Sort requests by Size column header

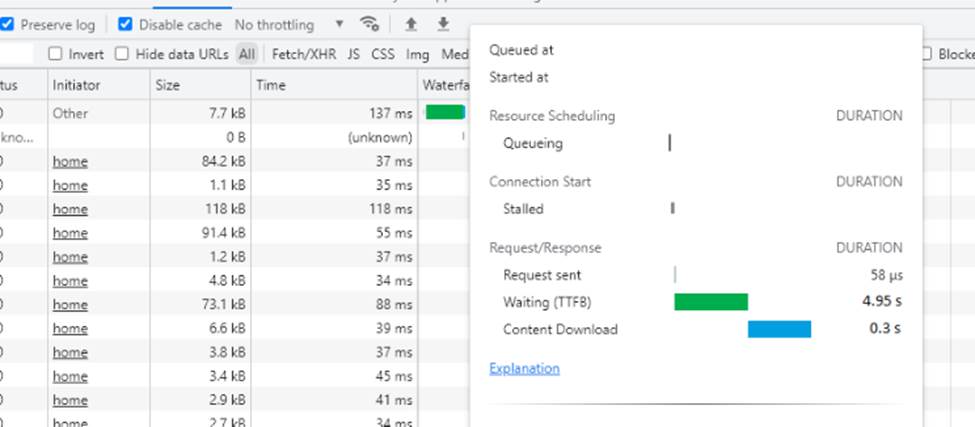pos(168,85)
